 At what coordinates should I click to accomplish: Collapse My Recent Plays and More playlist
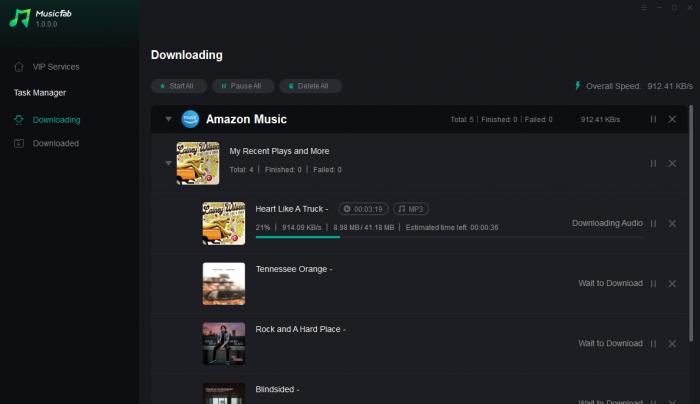coord(168,163)
